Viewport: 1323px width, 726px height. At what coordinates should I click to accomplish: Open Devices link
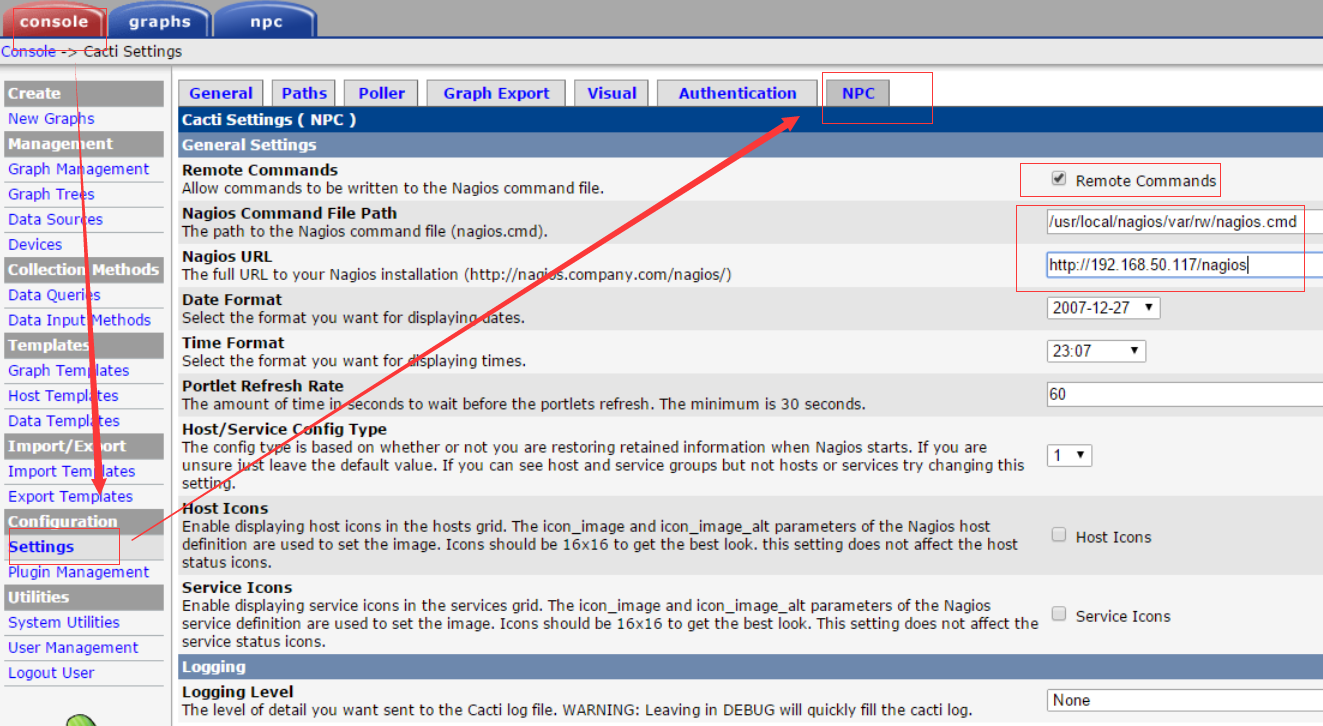click(x=35, y=244)
